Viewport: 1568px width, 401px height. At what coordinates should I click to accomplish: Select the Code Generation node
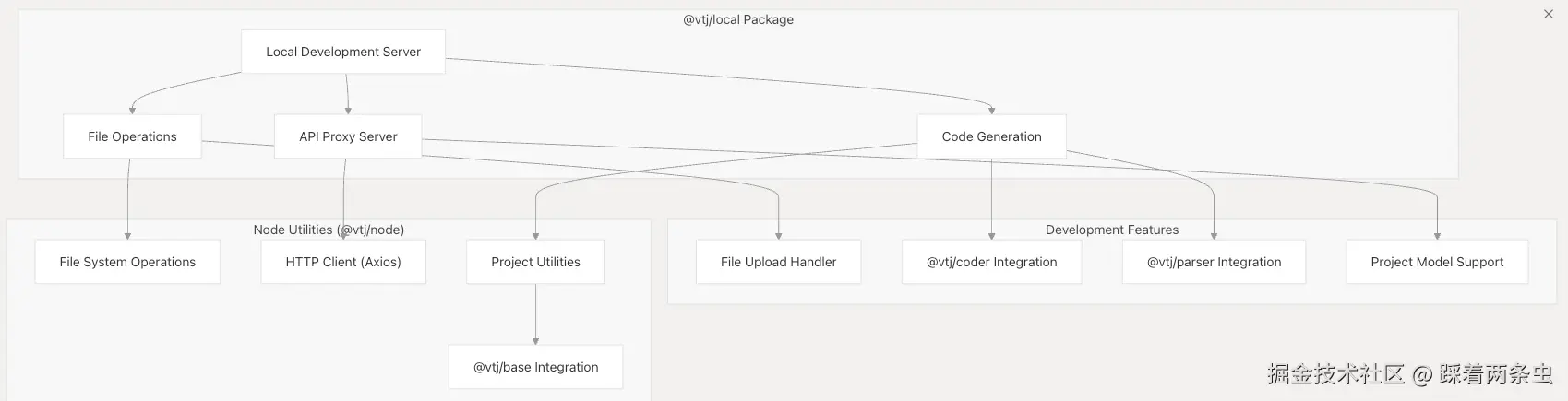[x=991, y=136]
